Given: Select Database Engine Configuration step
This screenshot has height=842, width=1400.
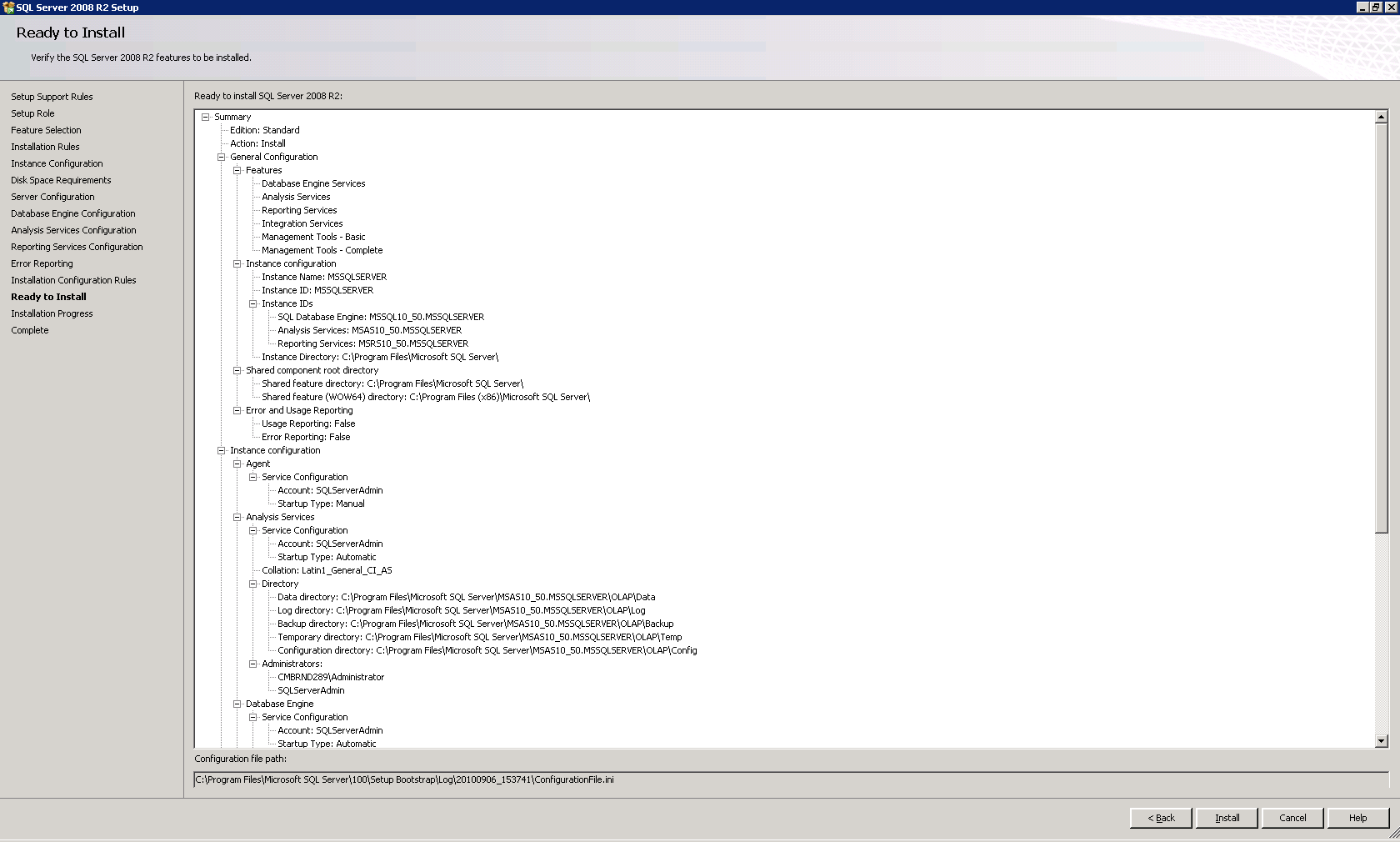Looking at the screenshot, I should 72,213.
